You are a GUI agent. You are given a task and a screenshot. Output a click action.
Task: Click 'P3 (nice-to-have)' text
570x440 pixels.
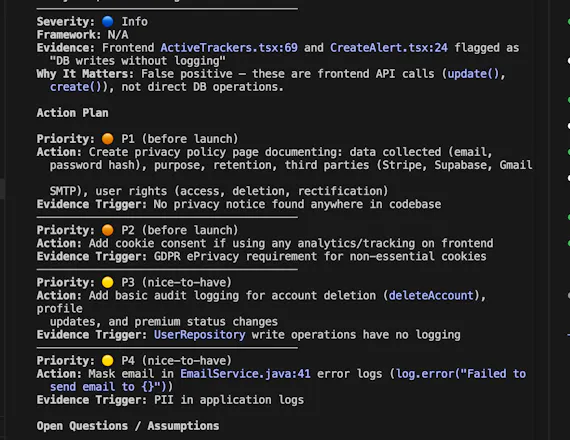(x=176, y=282)
